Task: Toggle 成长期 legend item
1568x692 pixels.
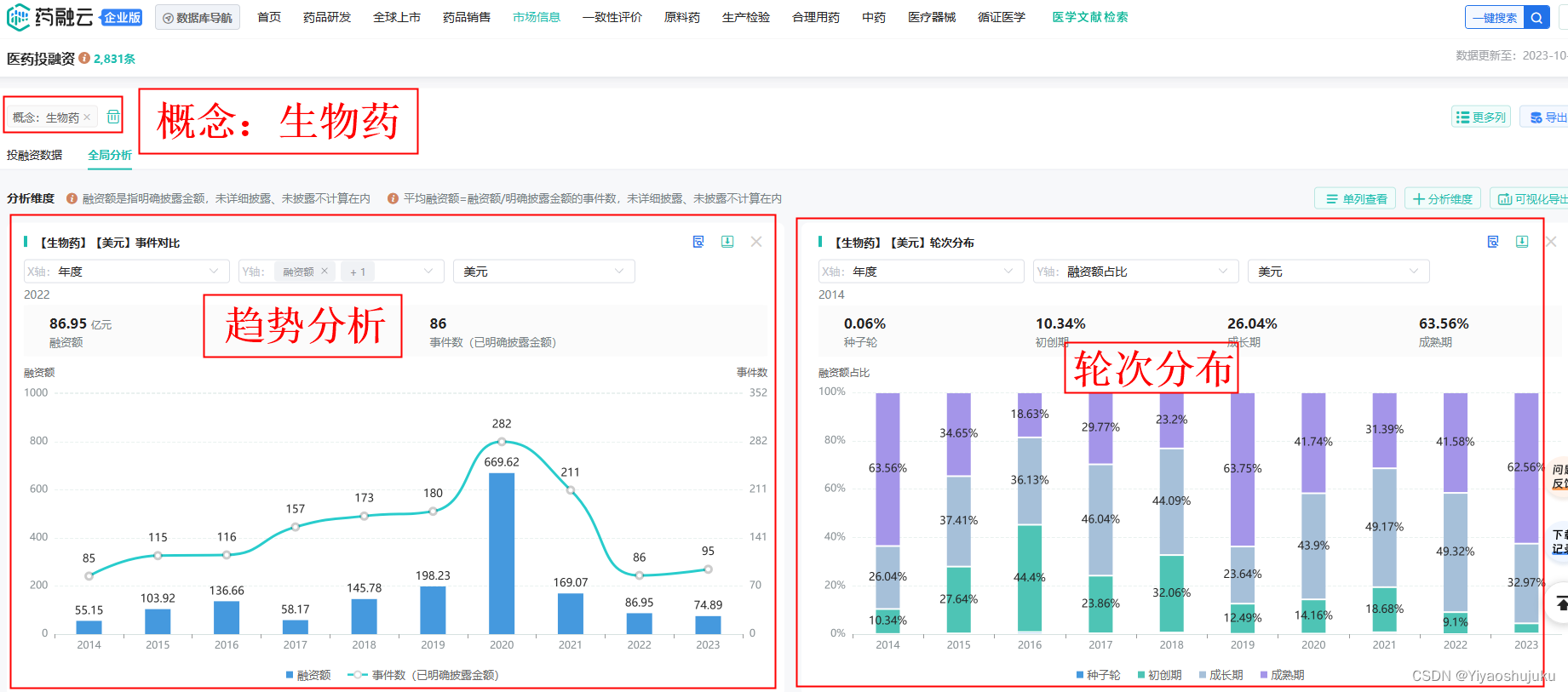Action: click(1221, 675)
